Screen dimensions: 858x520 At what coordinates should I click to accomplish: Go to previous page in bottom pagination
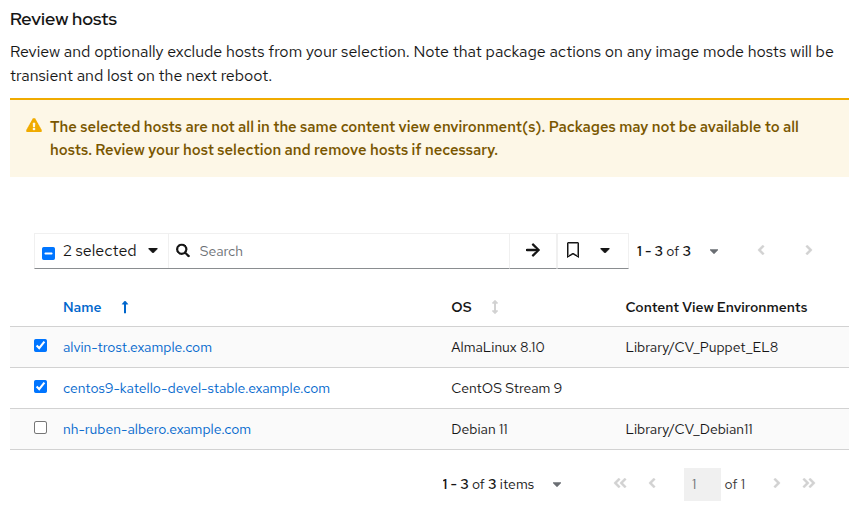click(652, 483)
